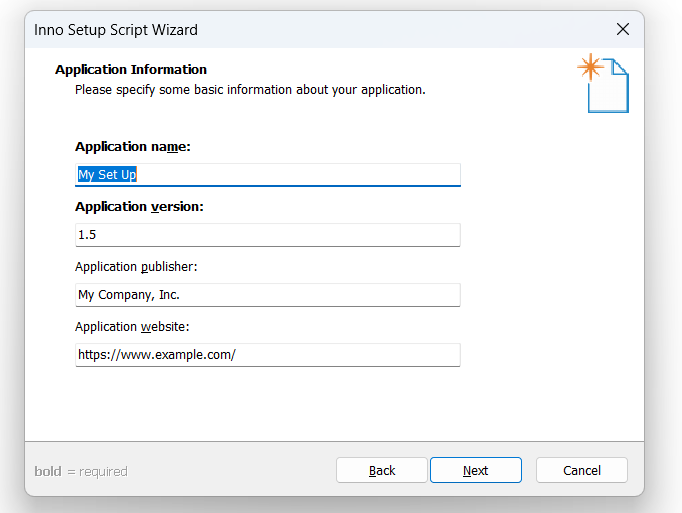Screen dimensions: 682x513
Task: Go to the previous page with Back
Action: pos(381,470)
